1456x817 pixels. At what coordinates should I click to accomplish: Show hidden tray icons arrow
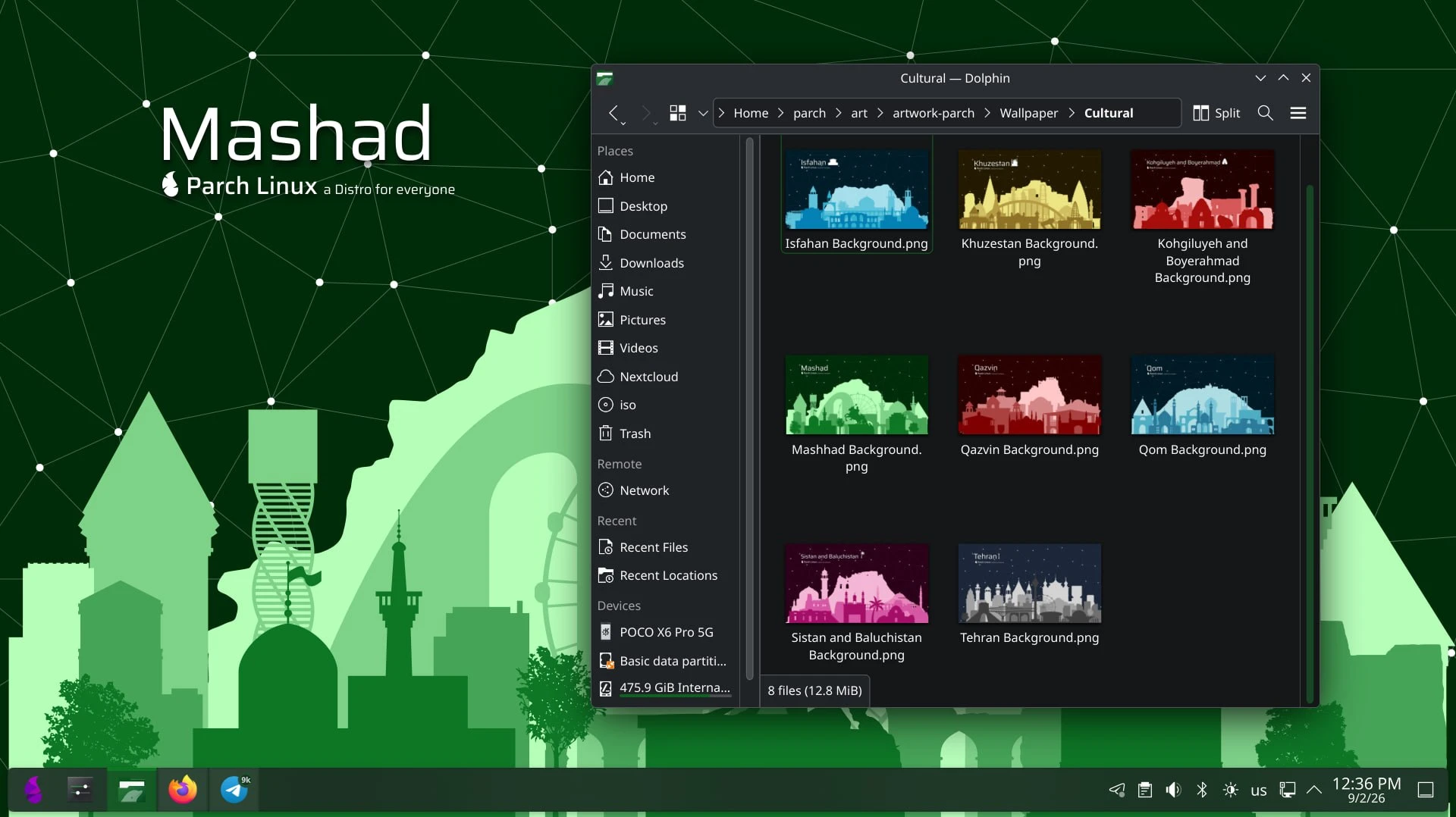pyautogui.click(x=1314, y=790)
